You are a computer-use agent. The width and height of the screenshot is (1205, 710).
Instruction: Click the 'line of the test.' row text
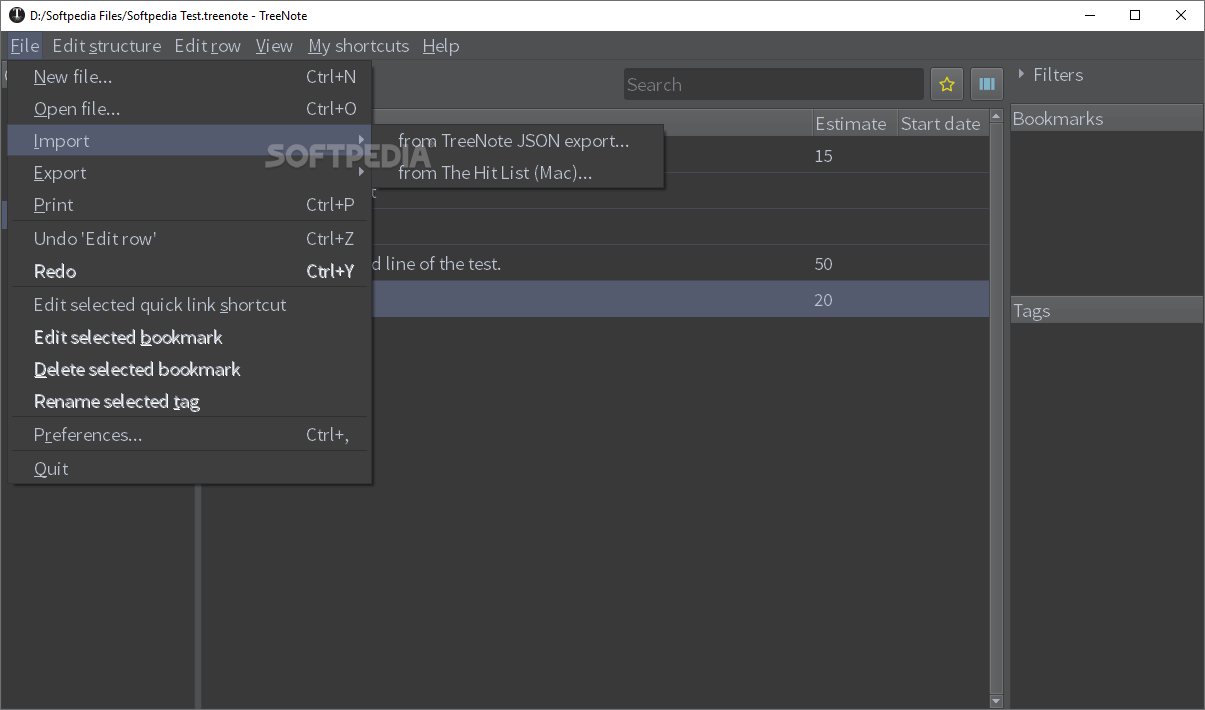pyautogui.click(x=441, y=264)
